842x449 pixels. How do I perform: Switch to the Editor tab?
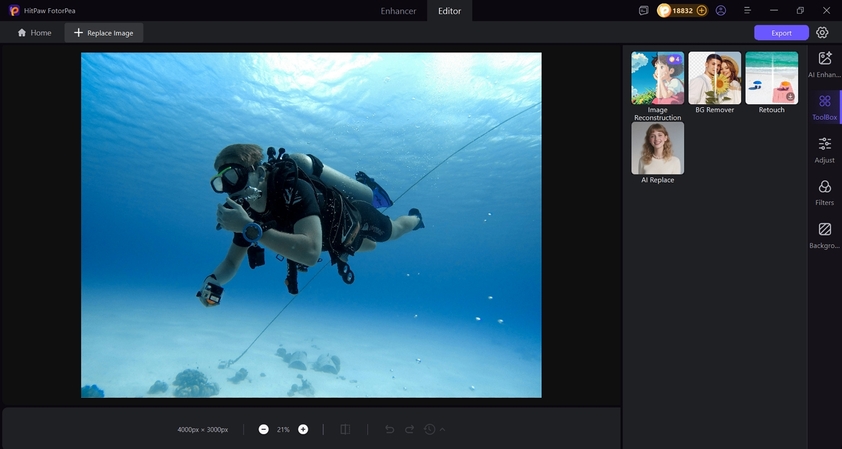click(x=450, y=10)
